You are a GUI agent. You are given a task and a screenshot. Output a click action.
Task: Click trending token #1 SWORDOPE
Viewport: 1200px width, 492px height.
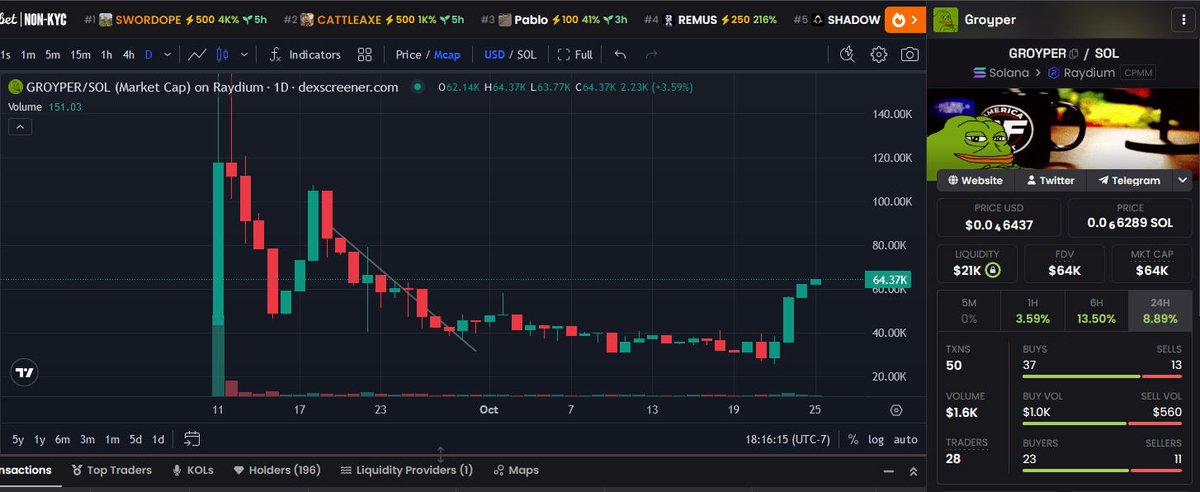point(176,19)
